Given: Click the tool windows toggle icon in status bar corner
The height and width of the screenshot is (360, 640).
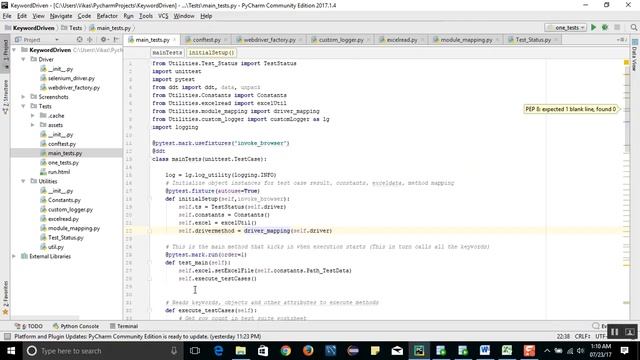Looking at the screenshot, I should (x=7, y=336).
